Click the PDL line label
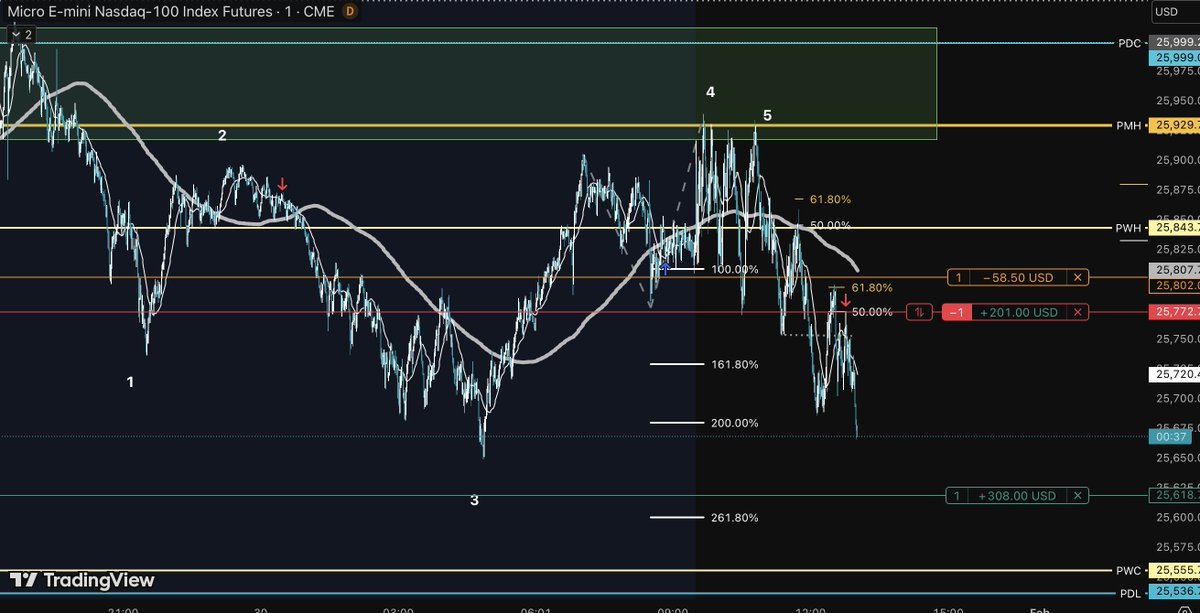1200x613 pixels. pyautogui.click(x=1130, y=593)
